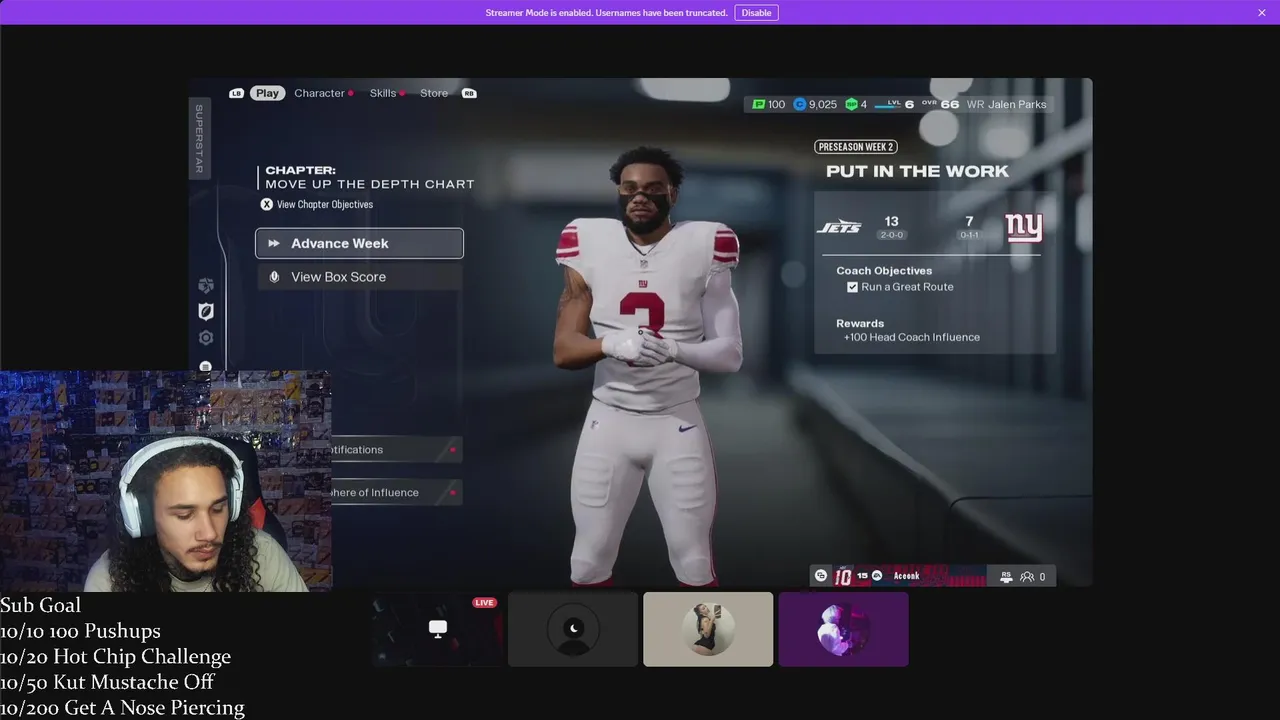Click the RB bumper icon
The image size is (1280, 720).
pos(469,93)
